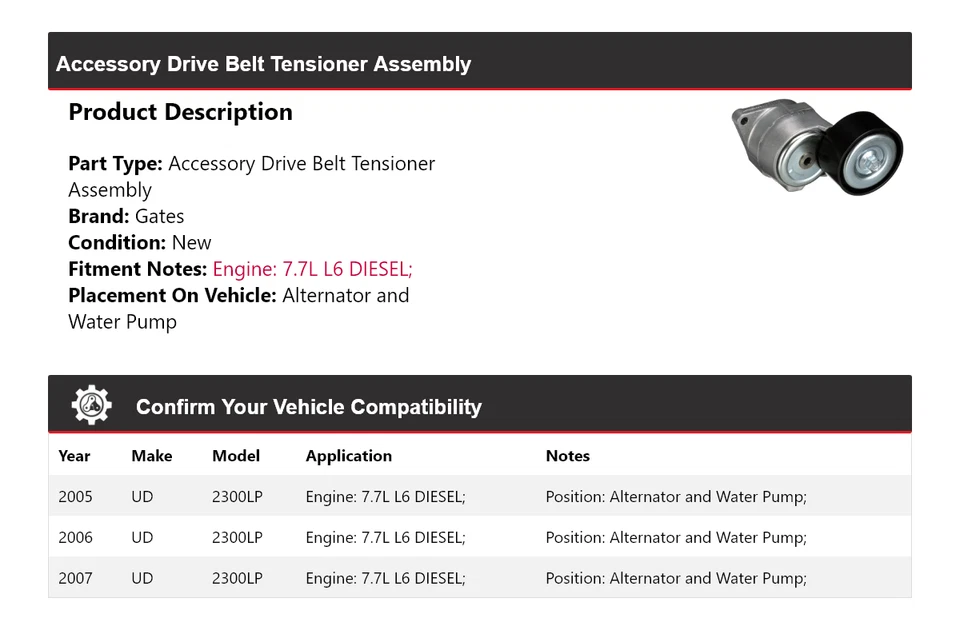The height and width of the screenshot is (630, 960).
Task: Select the 2005 year row cell
Action: pos(75,497)
